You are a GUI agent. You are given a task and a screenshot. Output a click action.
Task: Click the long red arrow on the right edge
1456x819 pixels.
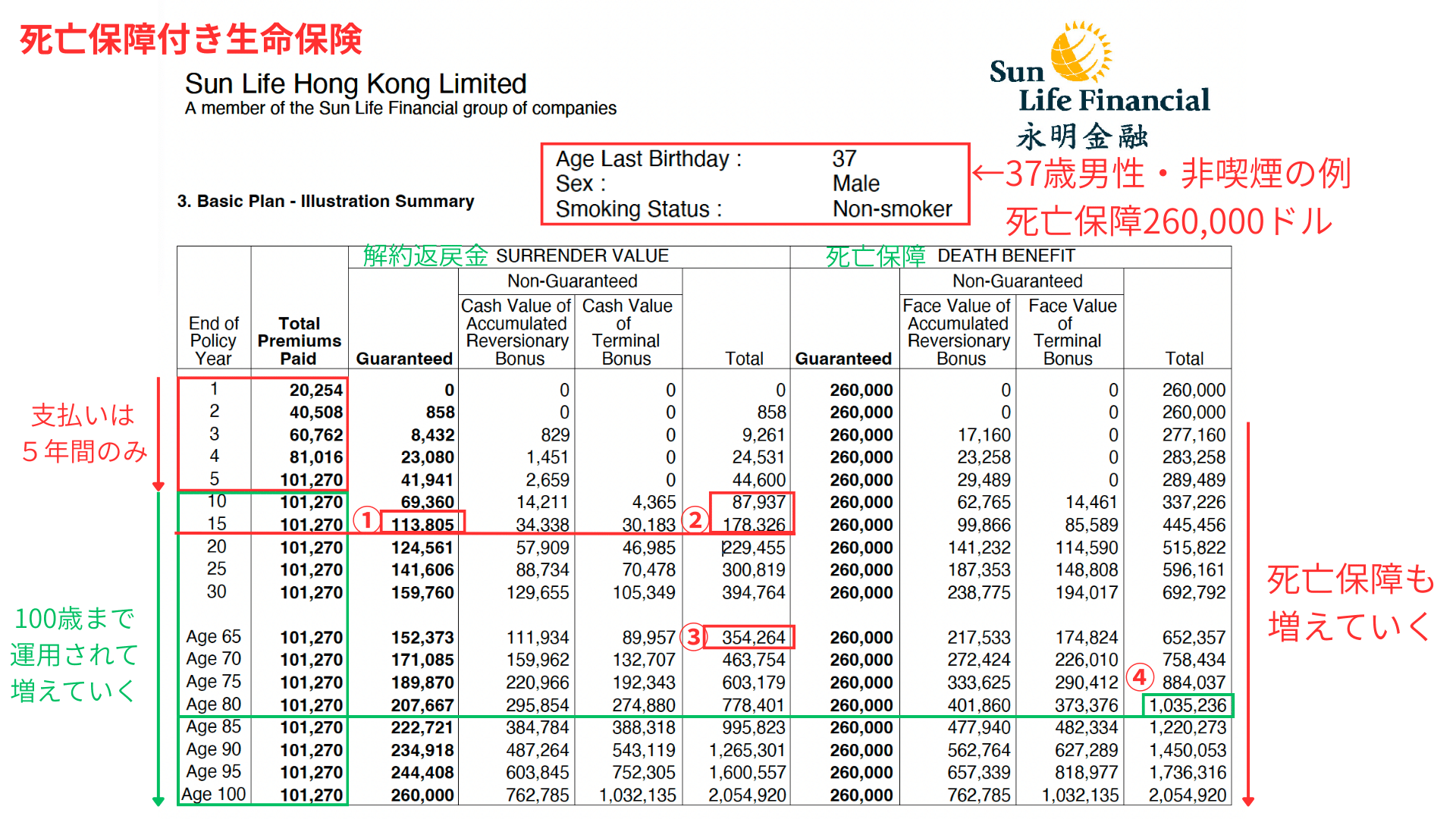tap(1248, 614)
